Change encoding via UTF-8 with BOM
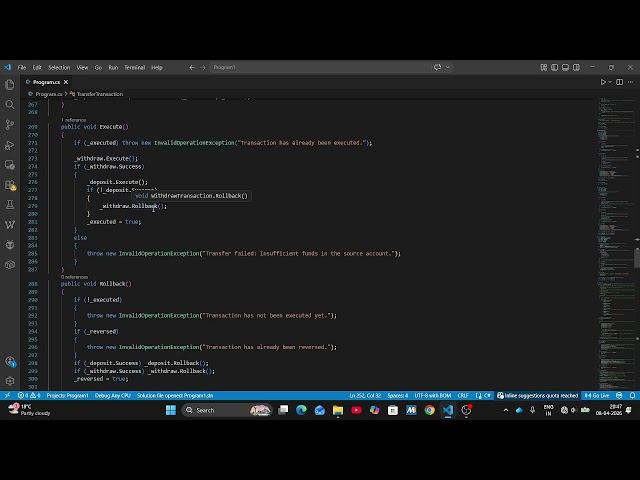This screenshot has width=640, height=480. (x=433, y=395)
